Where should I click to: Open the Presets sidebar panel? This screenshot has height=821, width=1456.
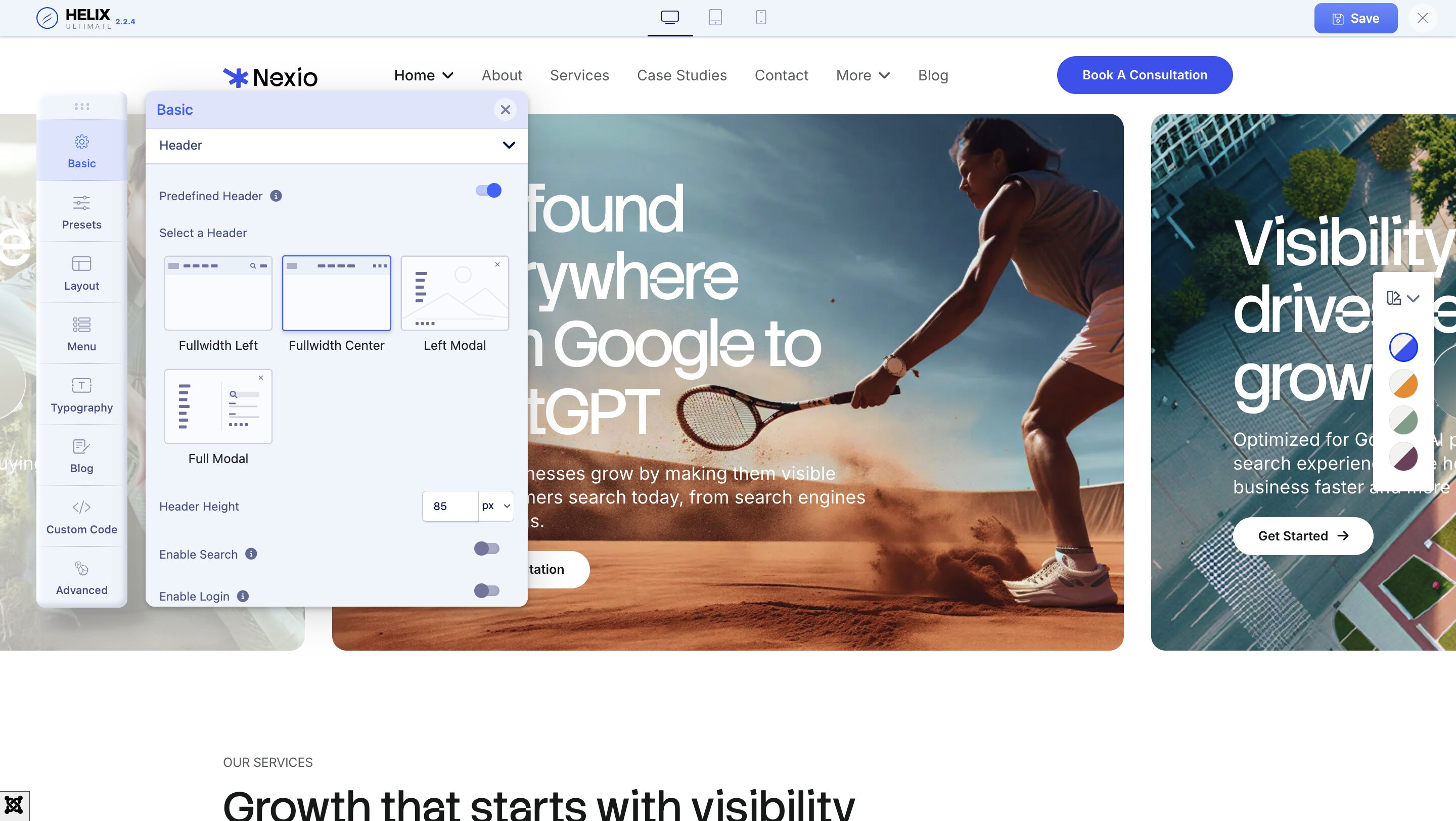click(x=81, y=212)
